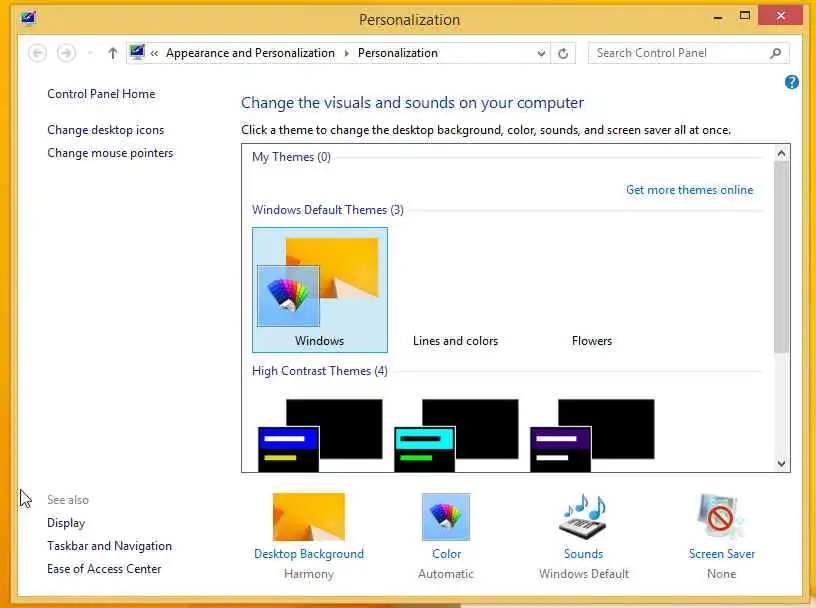Click Get more themes online
816x608 pixels.
click(x=690, y=190)
